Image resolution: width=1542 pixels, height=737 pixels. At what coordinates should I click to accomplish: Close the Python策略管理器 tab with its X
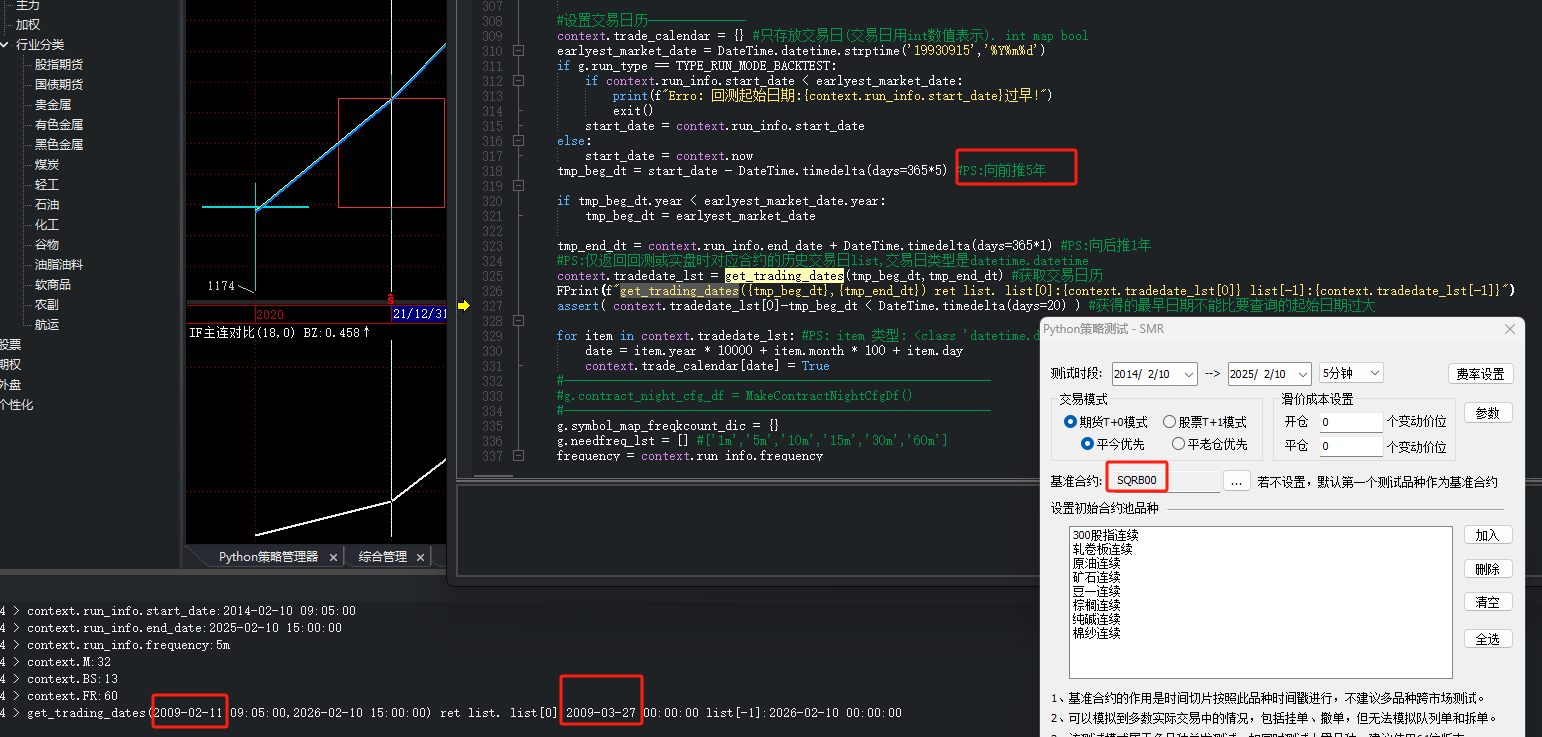(333, 557)
